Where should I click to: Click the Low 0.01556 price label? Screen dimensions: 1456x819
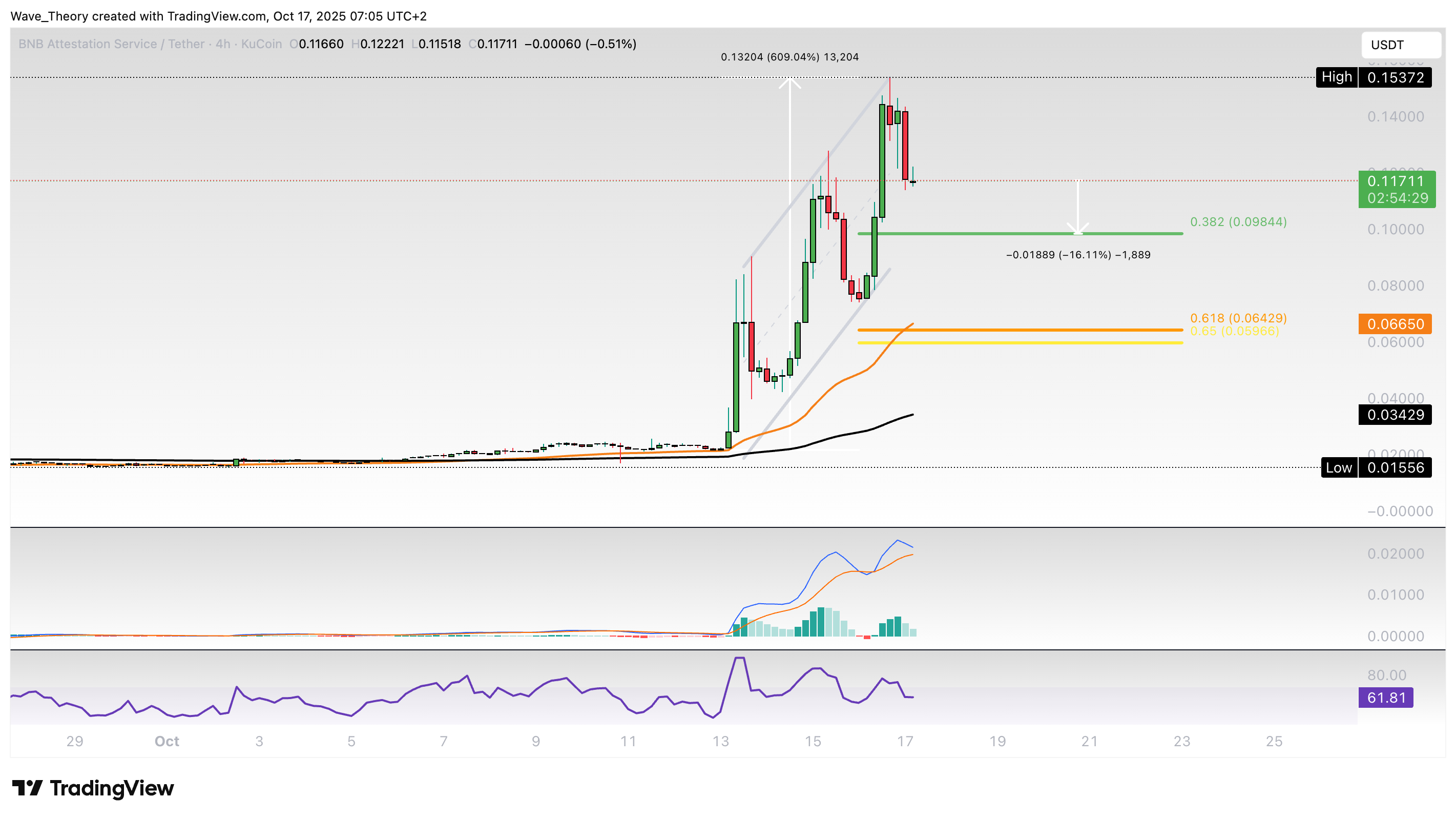1376,468
